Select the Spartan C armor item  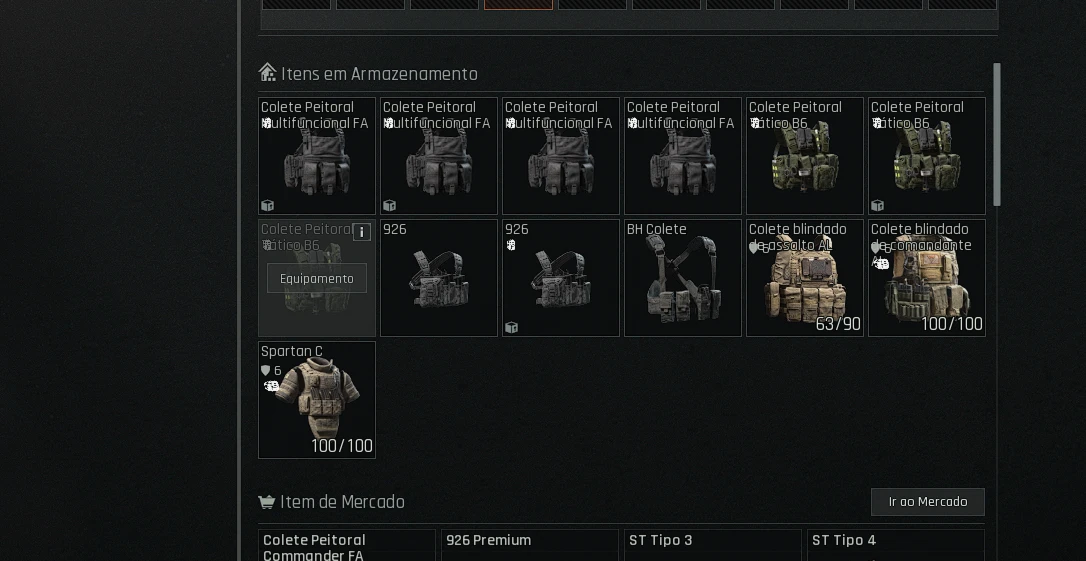click(317, 400)
